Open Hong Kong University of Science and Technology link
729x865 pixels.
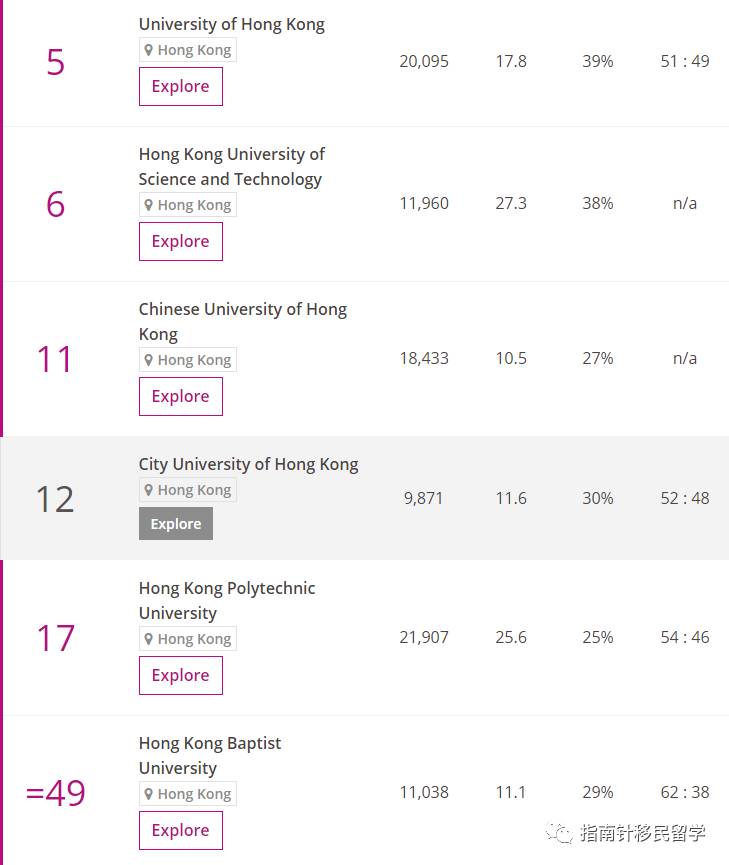[232, 167]
